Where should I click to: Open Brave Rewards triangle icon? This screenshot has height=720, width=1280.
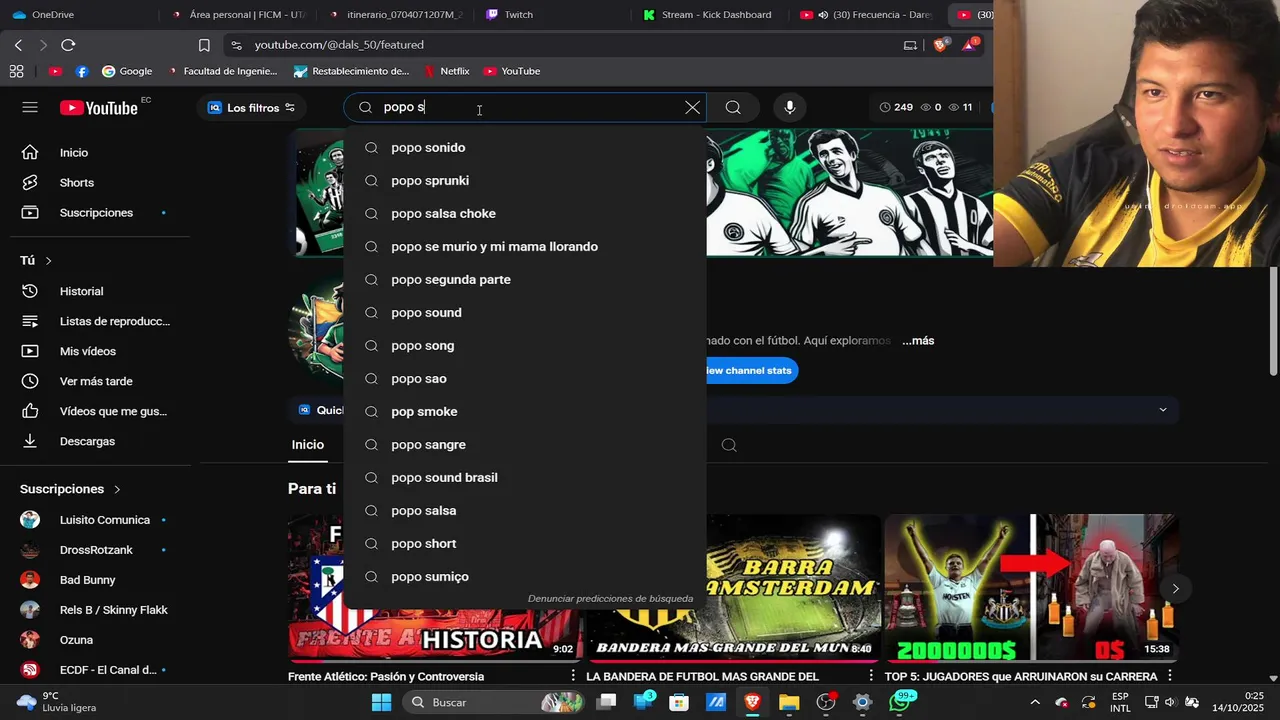(969, 45)
